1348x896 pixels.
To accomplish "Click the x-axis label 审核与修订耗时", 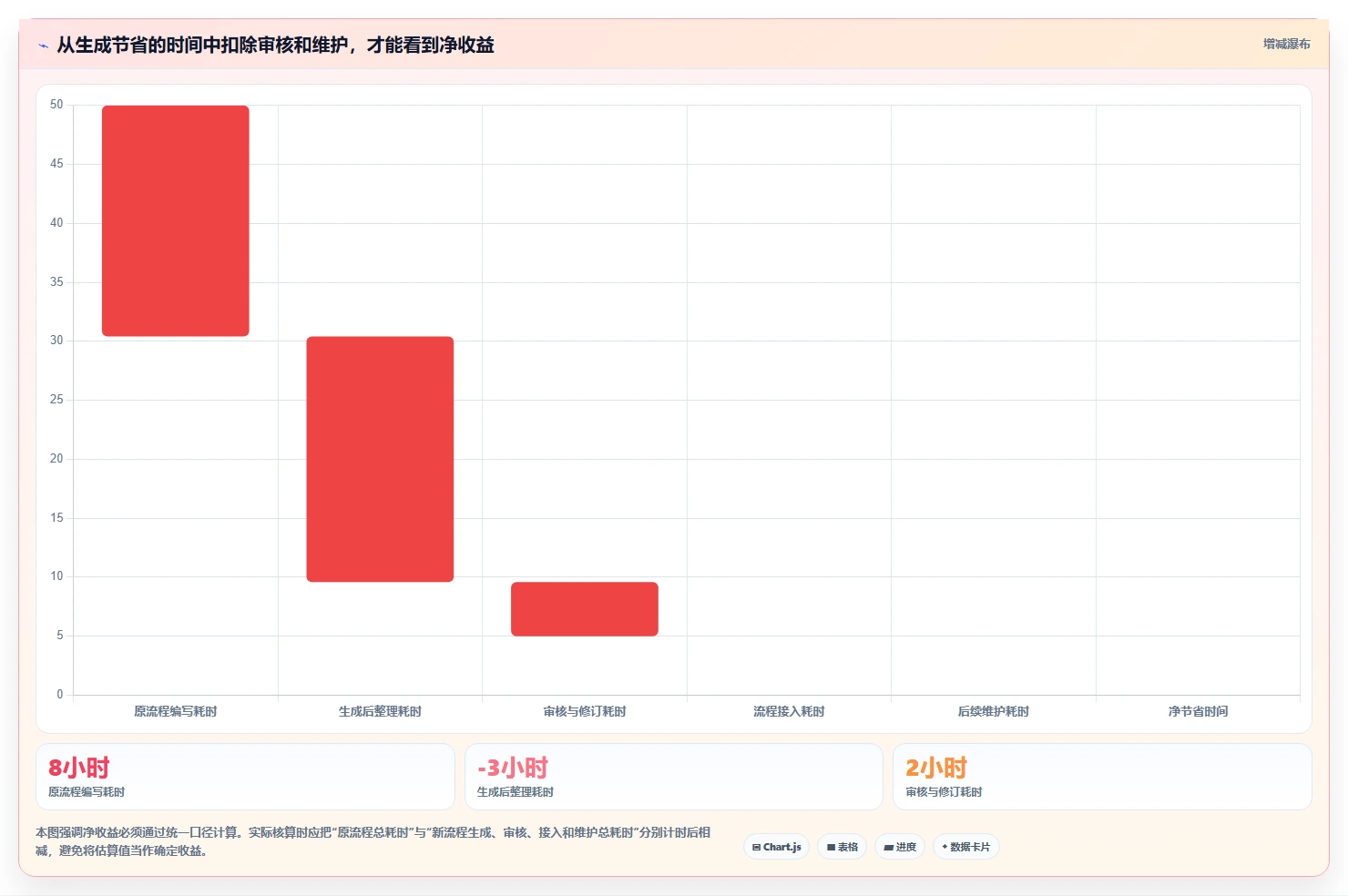I will pyautogui.click(x=585, y=711).
